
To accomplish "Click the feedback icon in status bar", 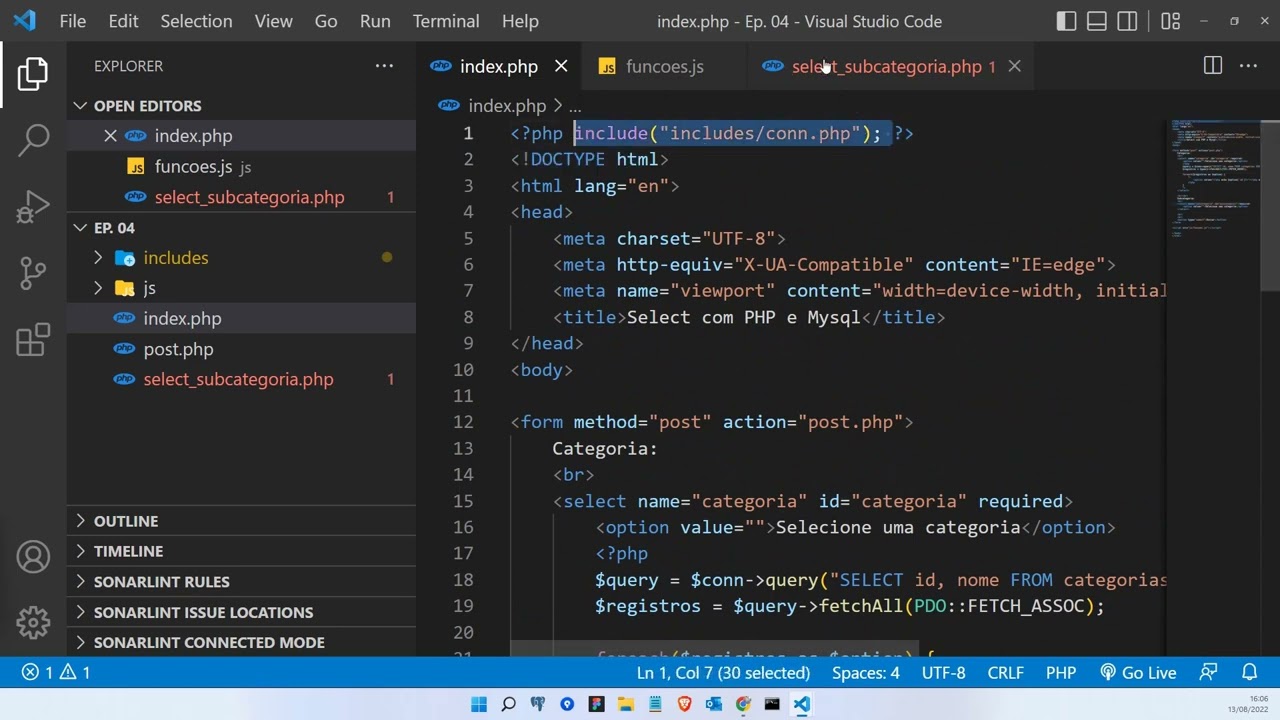I will click(x=1209, y=673).
